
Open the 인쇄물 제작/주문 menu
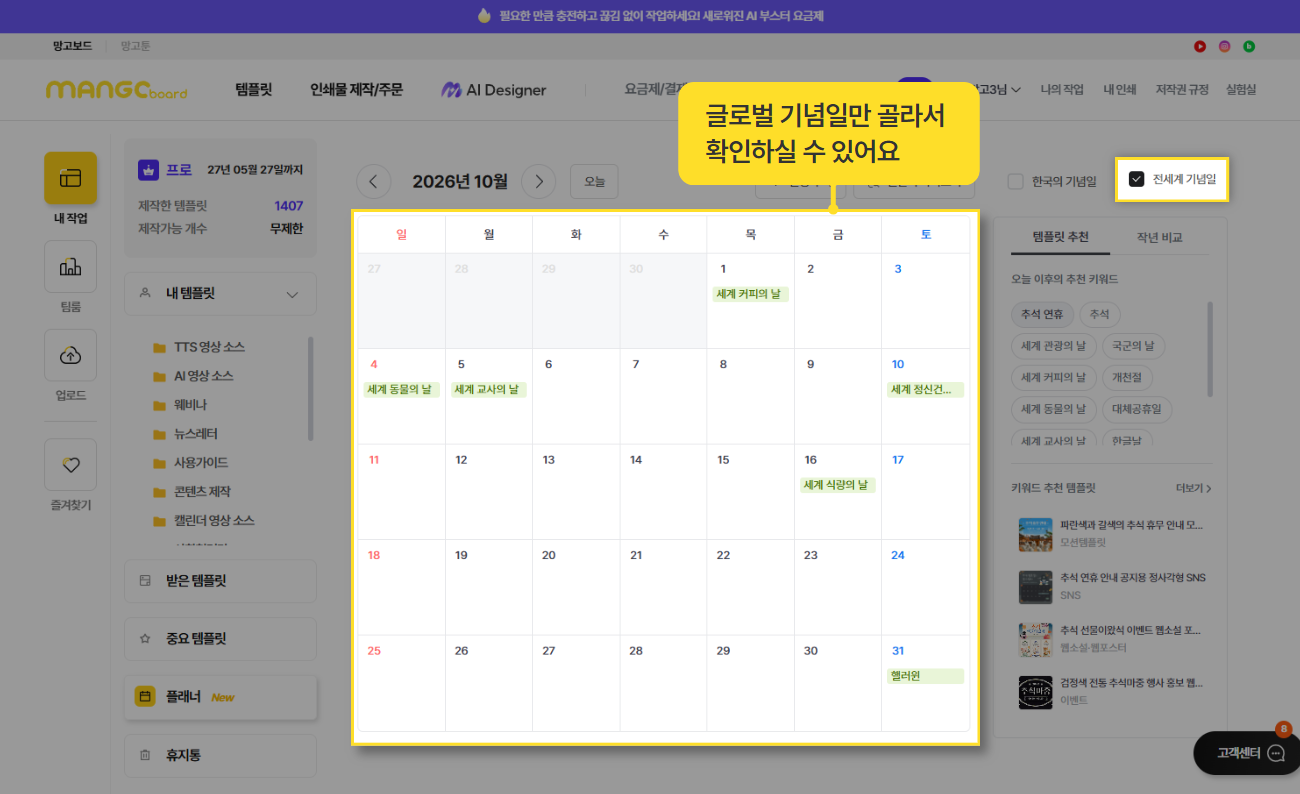(x=356, y=90)
